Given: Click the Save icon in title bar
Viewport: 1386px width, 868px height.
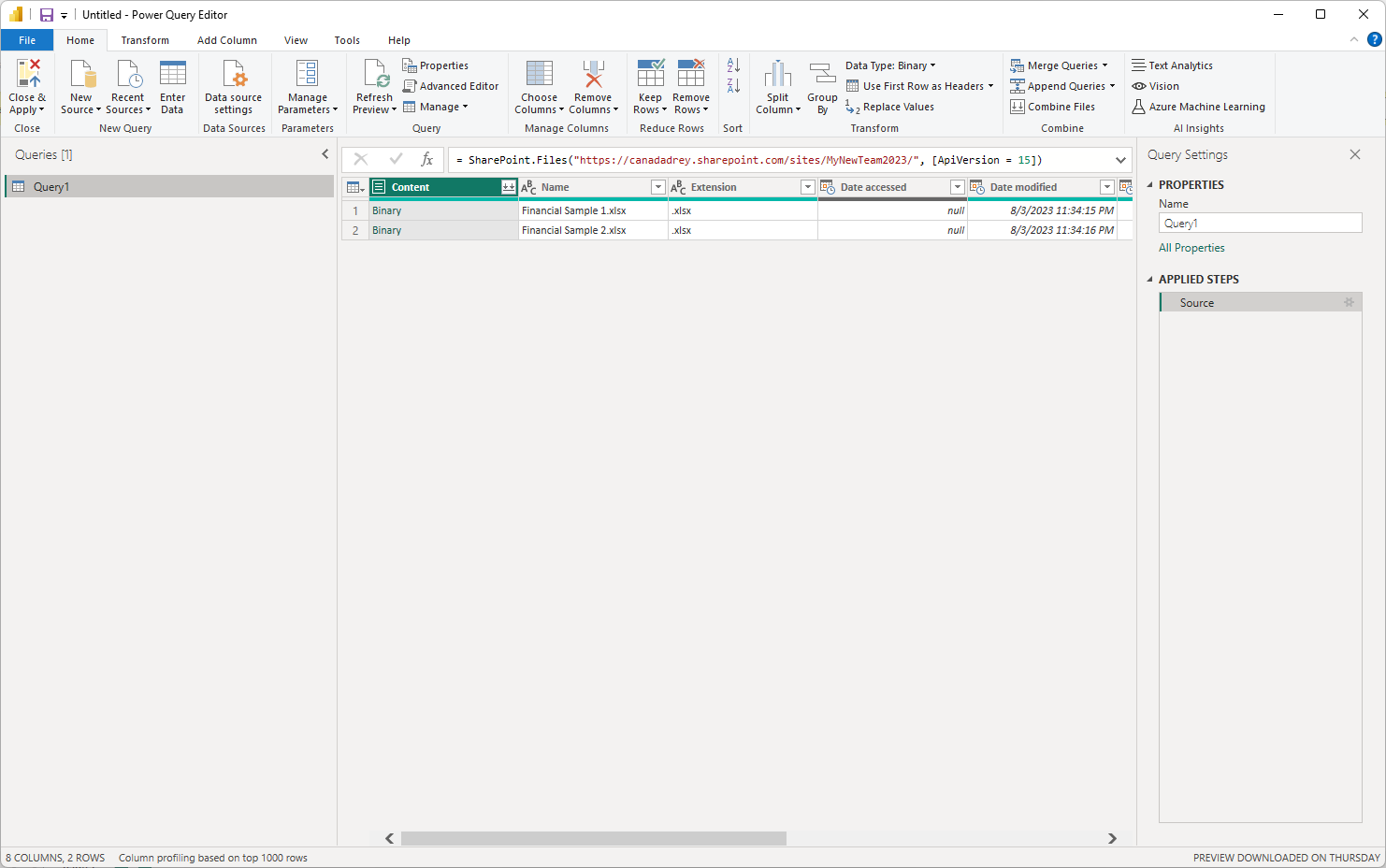Looking at the screenshot, I should tap(46, 15).
